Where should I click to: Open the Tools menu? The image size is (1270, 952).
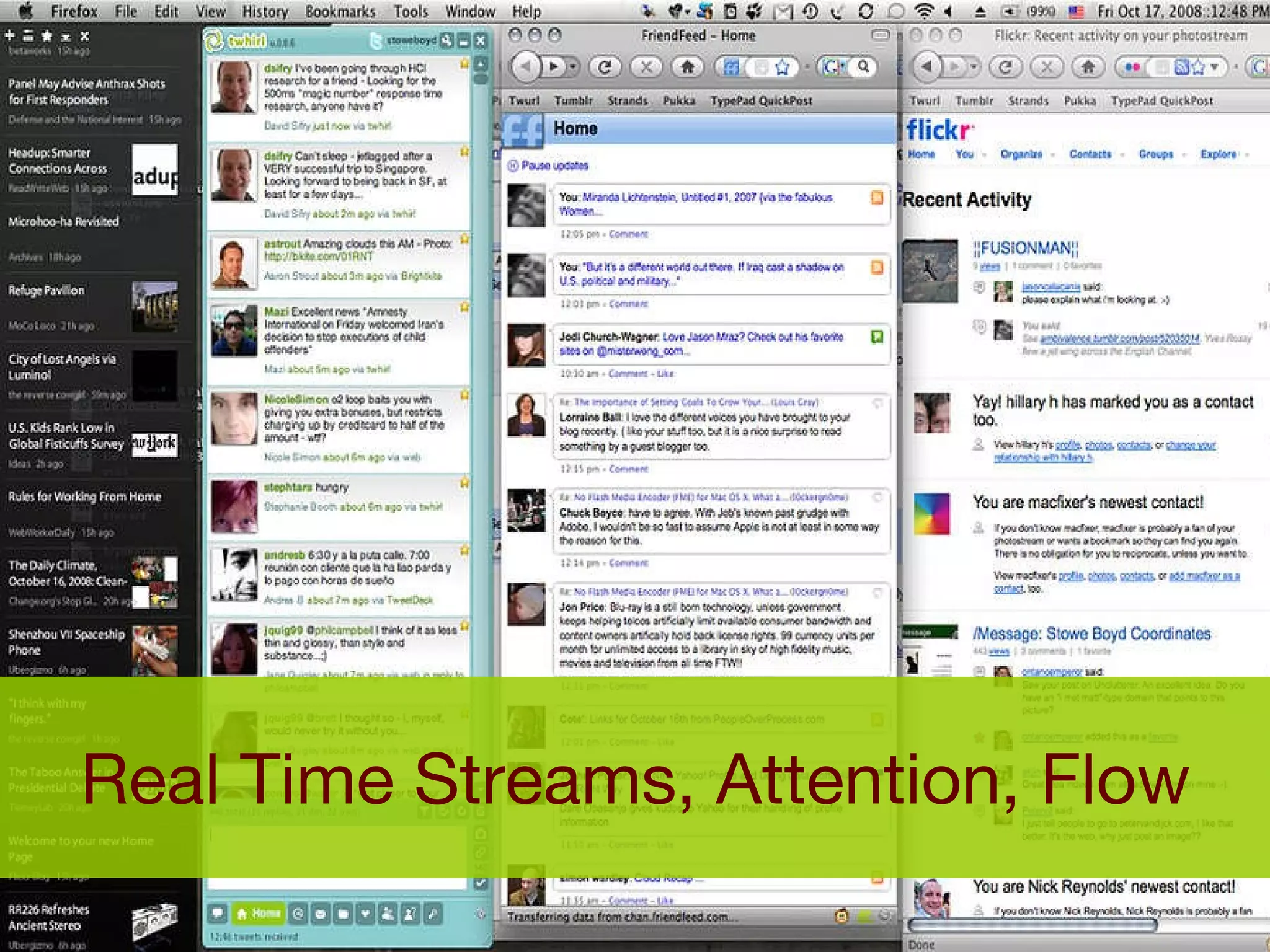pos(411,11)
